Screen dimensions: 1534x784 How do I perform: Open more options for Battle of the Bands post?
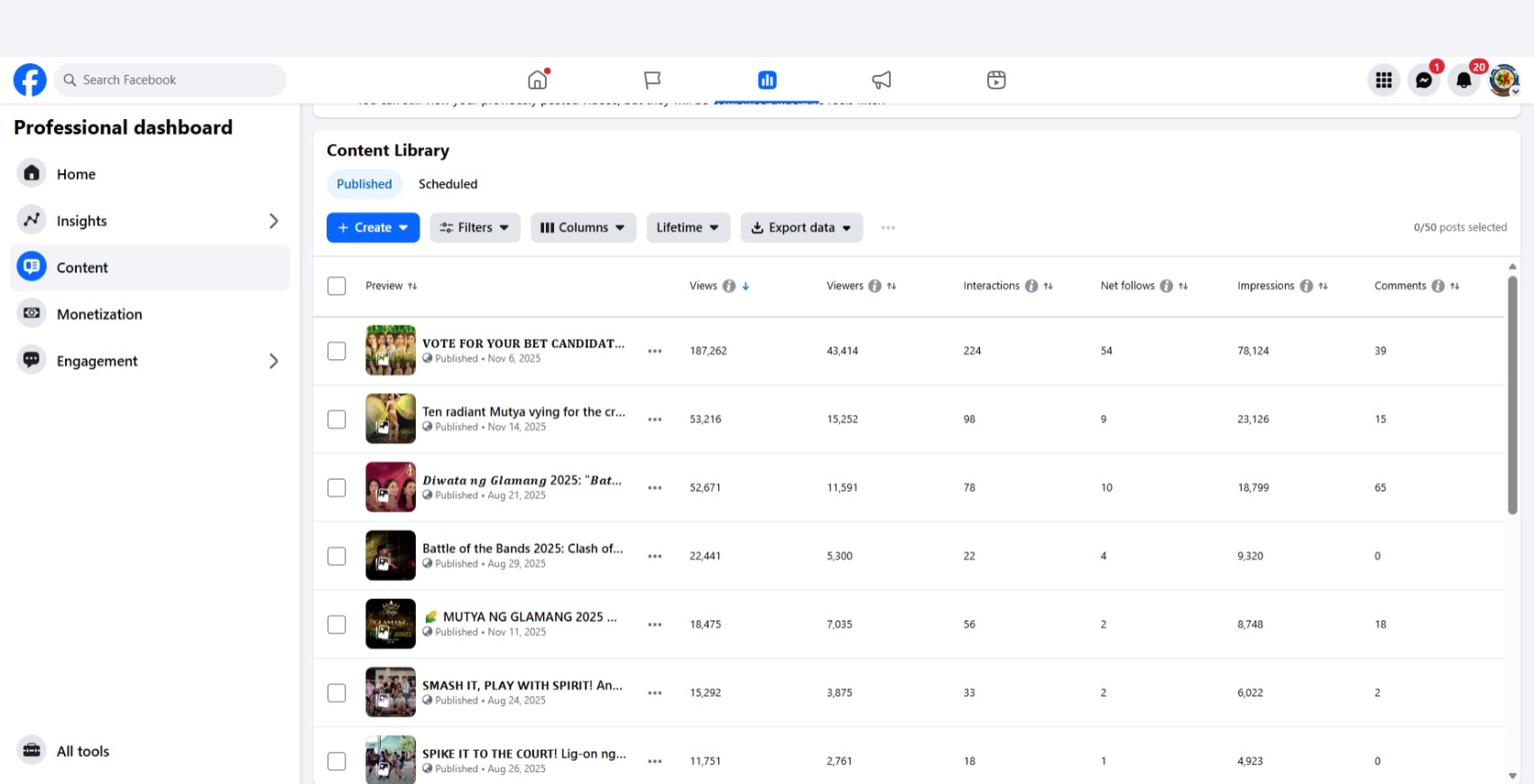click(655, 557)
